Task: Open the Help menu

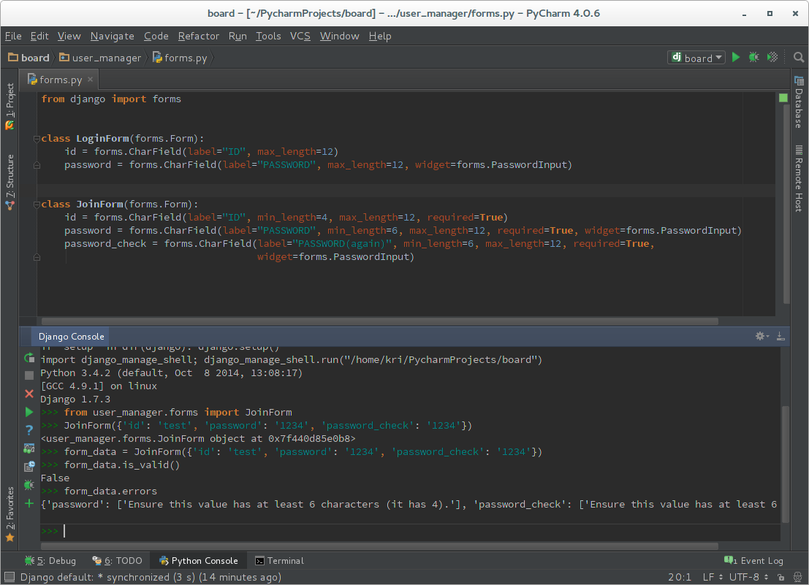Action: (x=380, y=36)
